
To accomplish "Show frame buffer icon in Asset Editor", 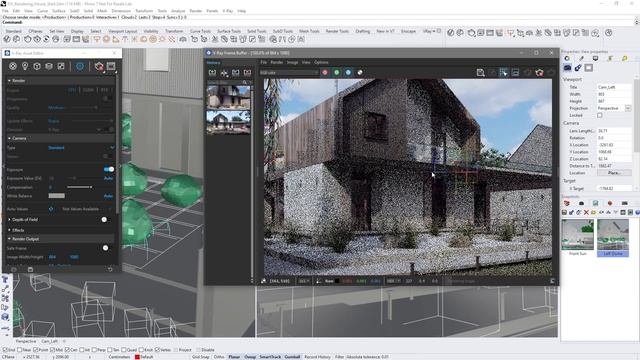I will (x=111, y=66).
